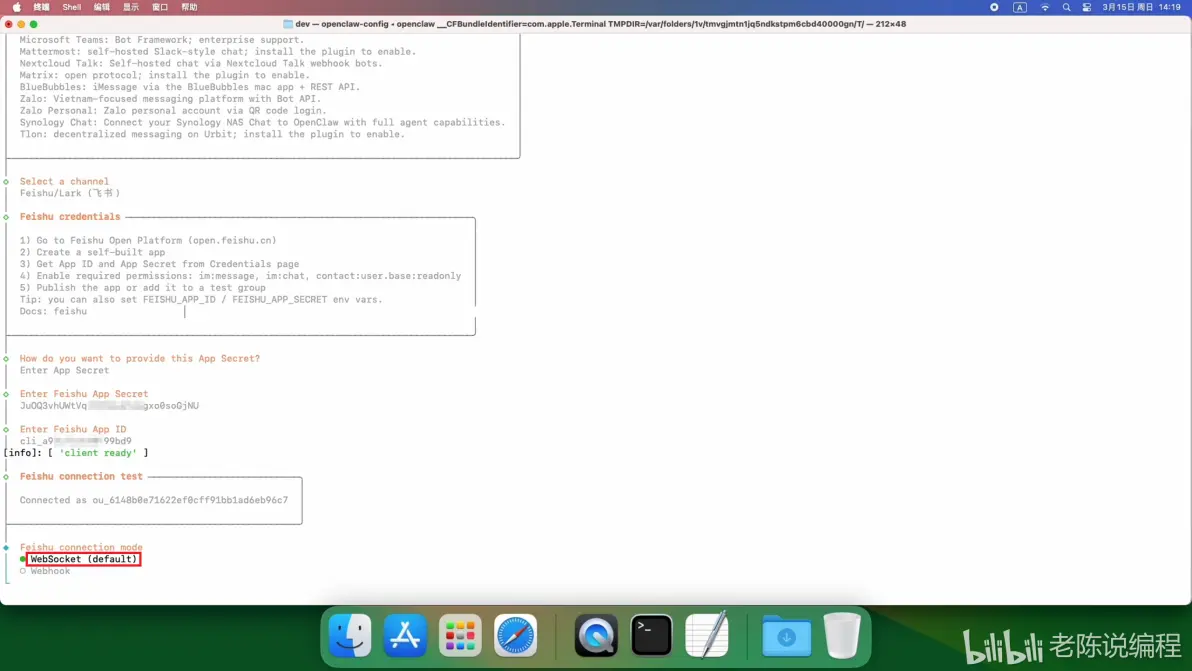Open Terminal from the Dock
The height and width of the screenshot is (671, 1192).
pyautogui.click(x=651, y=635)
